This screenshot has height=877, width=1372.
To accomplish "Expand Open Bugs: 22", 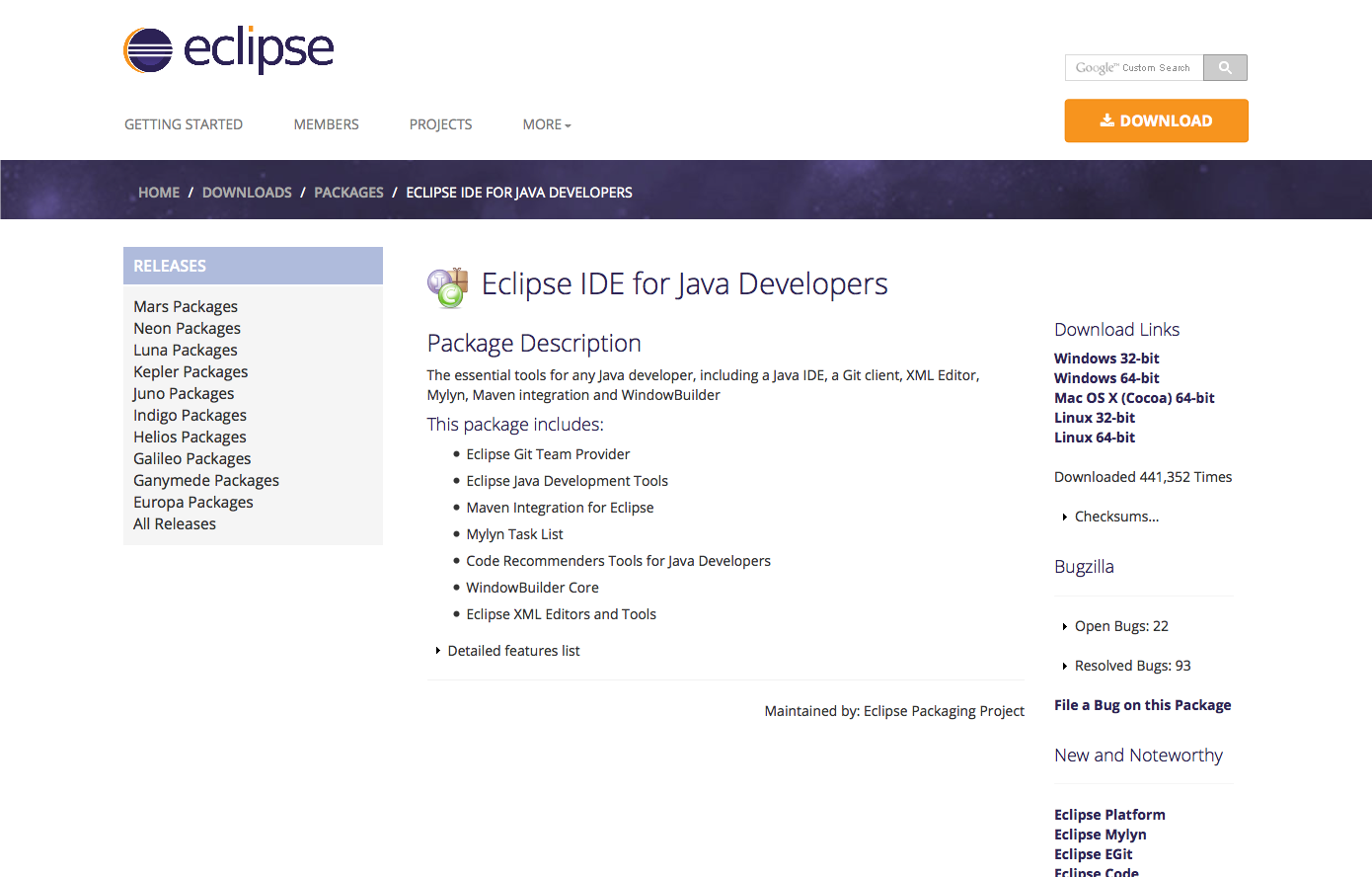I will (x=1115, y=626).
